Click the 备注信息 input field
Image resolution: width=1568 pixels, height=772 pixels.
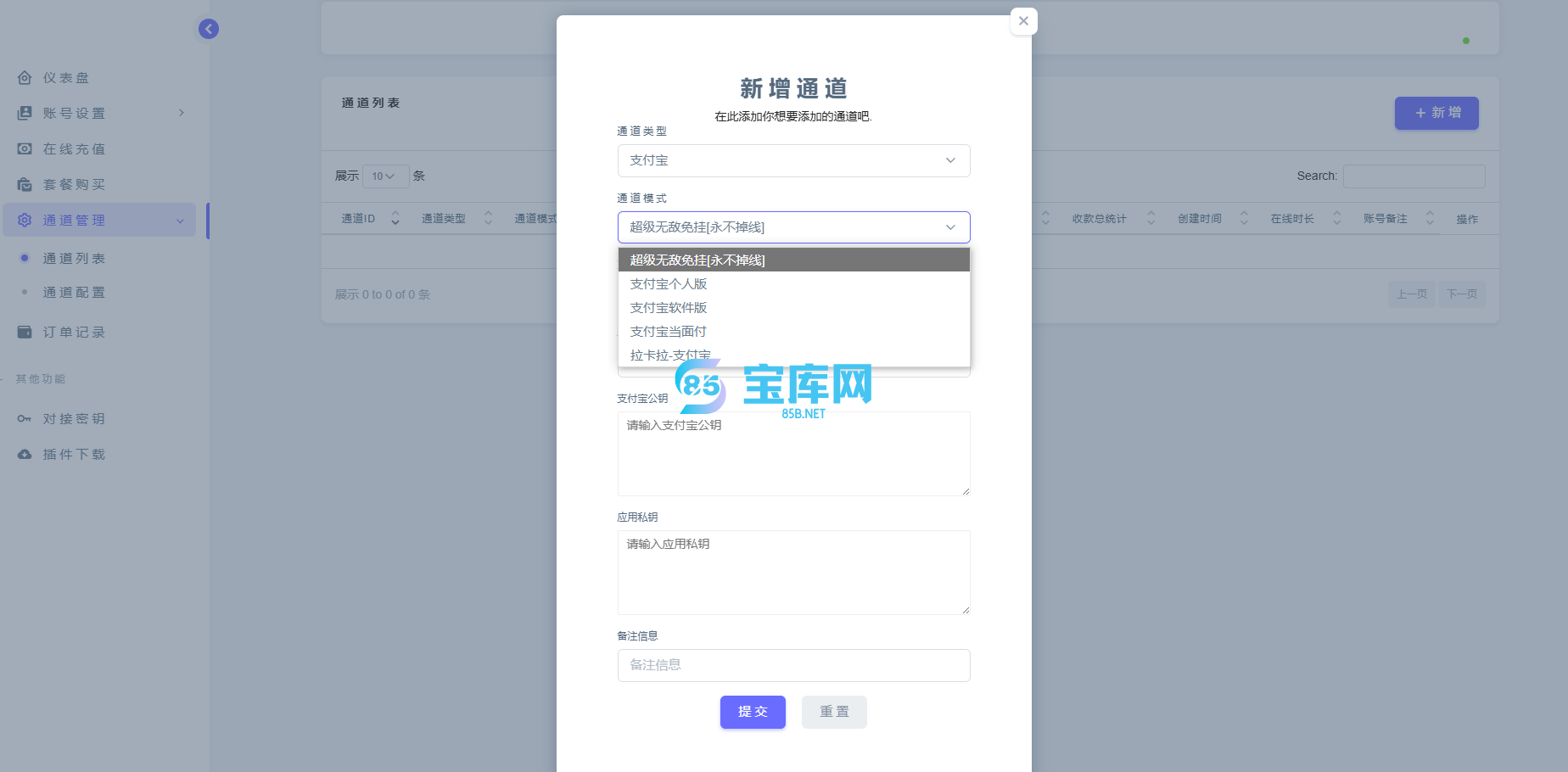[x=792, y=665]
